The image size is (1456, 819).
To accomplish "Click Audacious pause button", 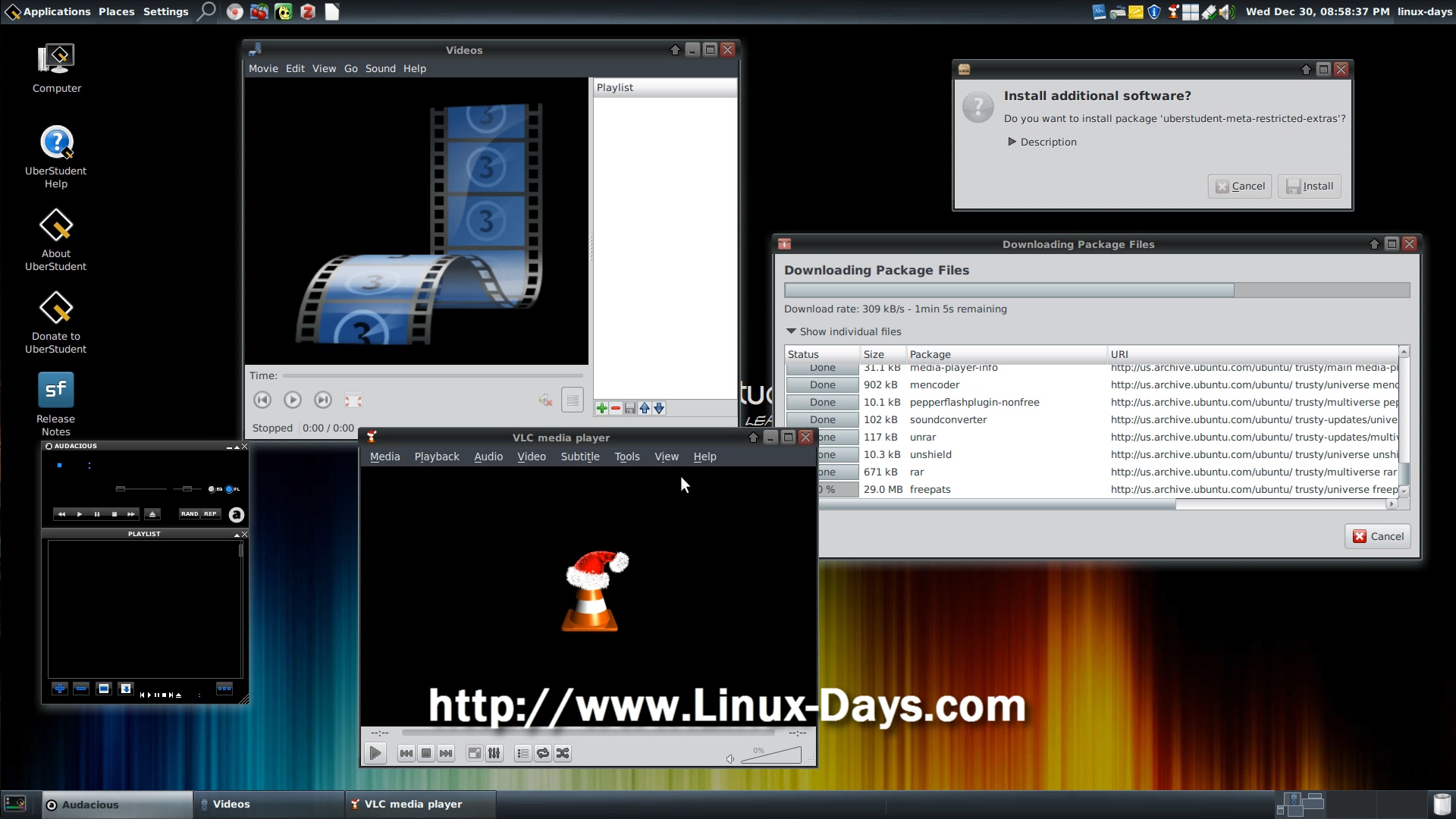I will pos(96,513).
